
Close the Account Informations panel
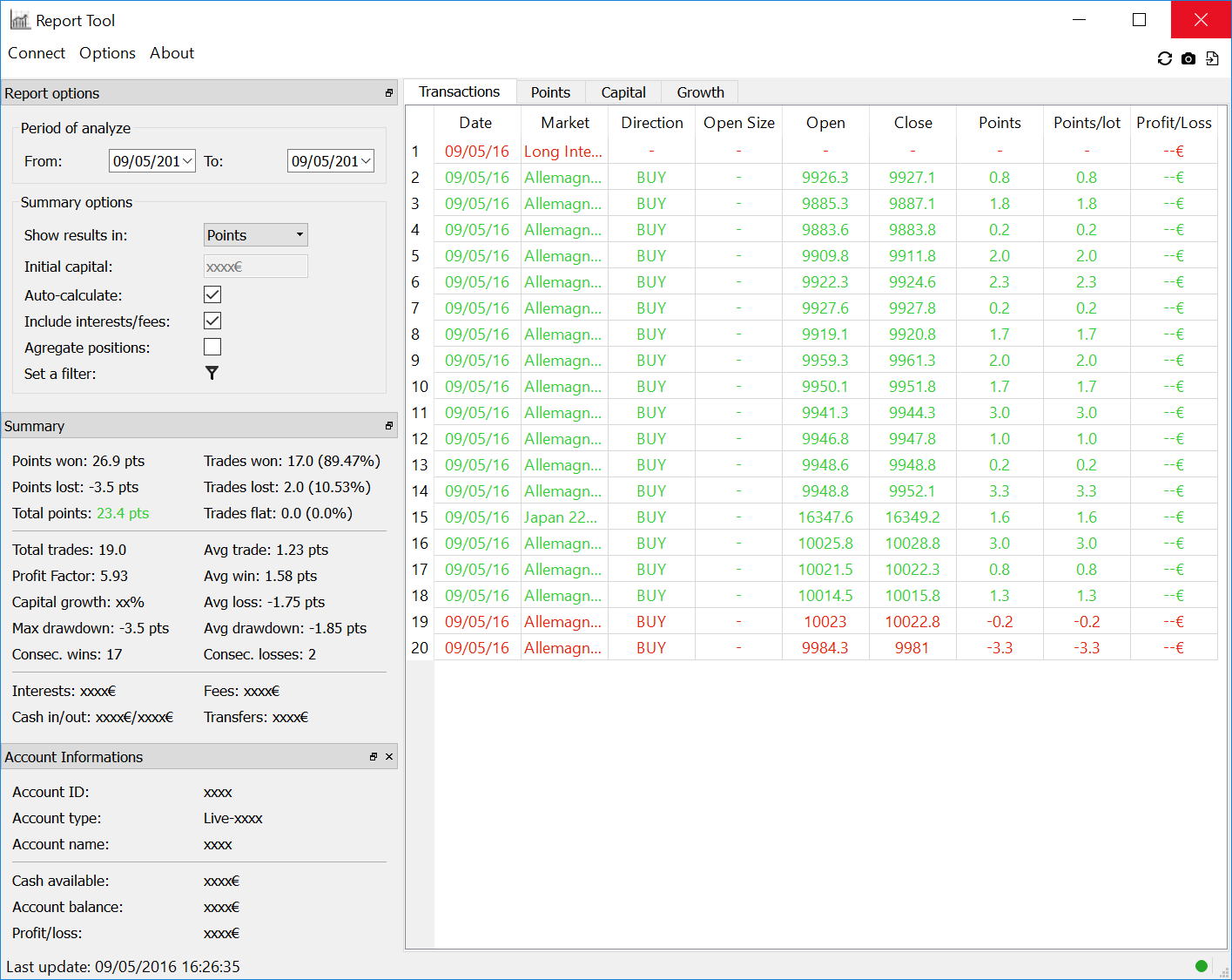(389, 757)
